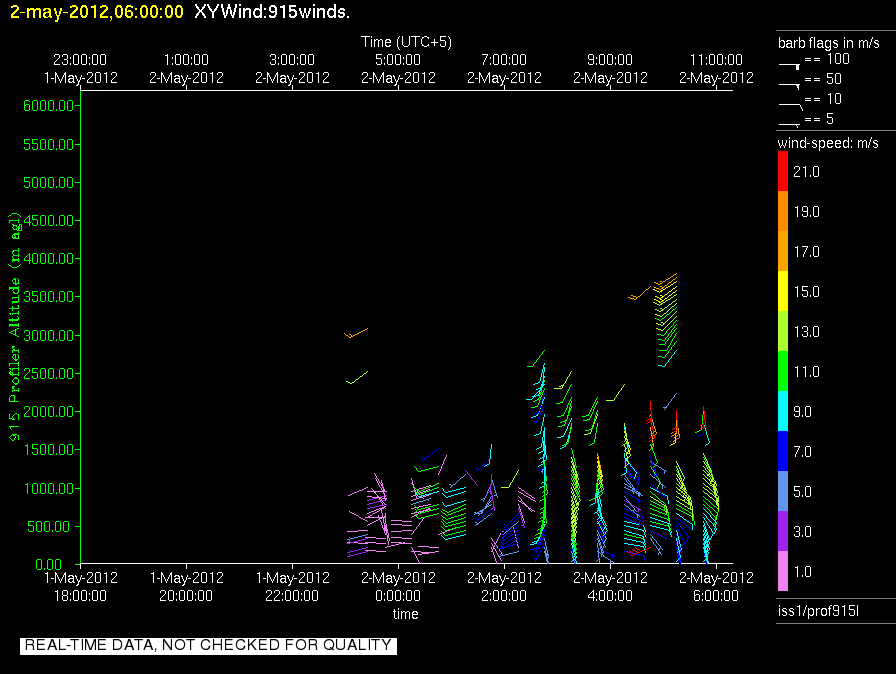896x674 pixels.
Task: Click the 10 m/s barb flag symbol
Action: click(790, 102)
